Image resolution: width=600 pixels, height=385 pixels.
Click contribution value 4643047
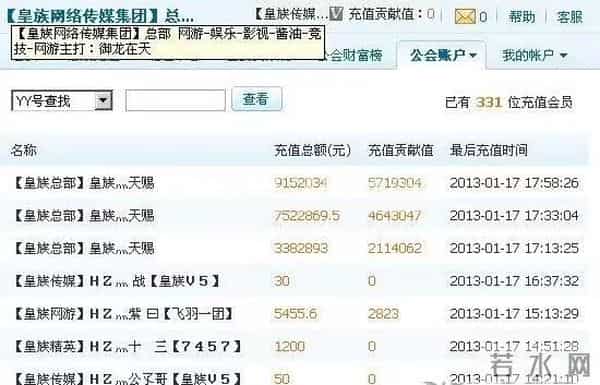[395, 216]
